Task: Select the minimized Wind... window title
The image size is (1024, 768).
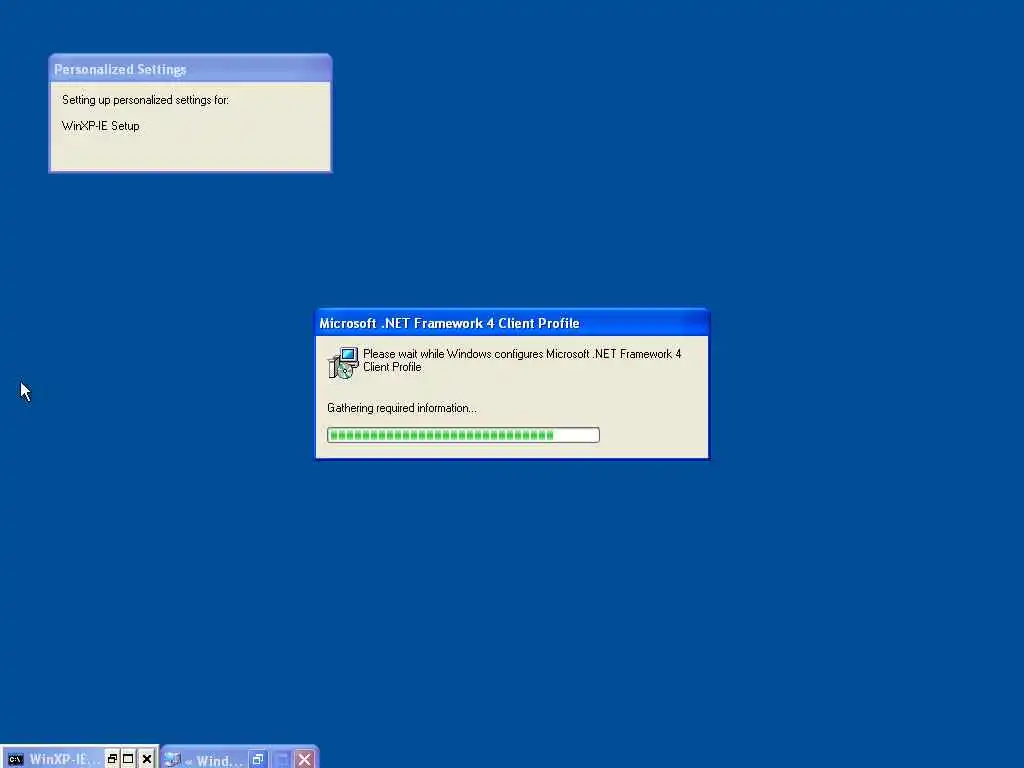Action: pos(214,761)
